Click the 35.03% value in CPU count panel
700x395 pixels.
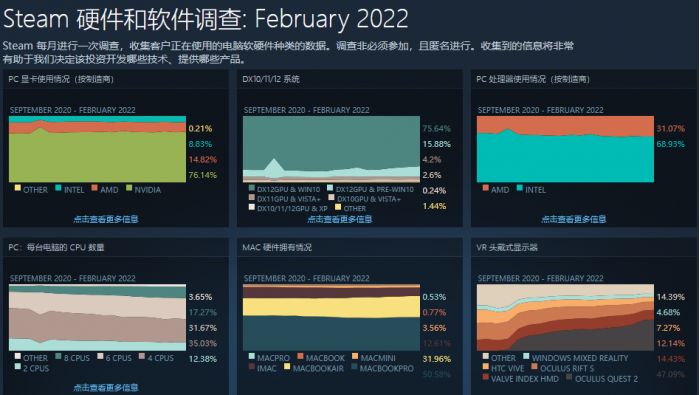(x=203, y=343)
